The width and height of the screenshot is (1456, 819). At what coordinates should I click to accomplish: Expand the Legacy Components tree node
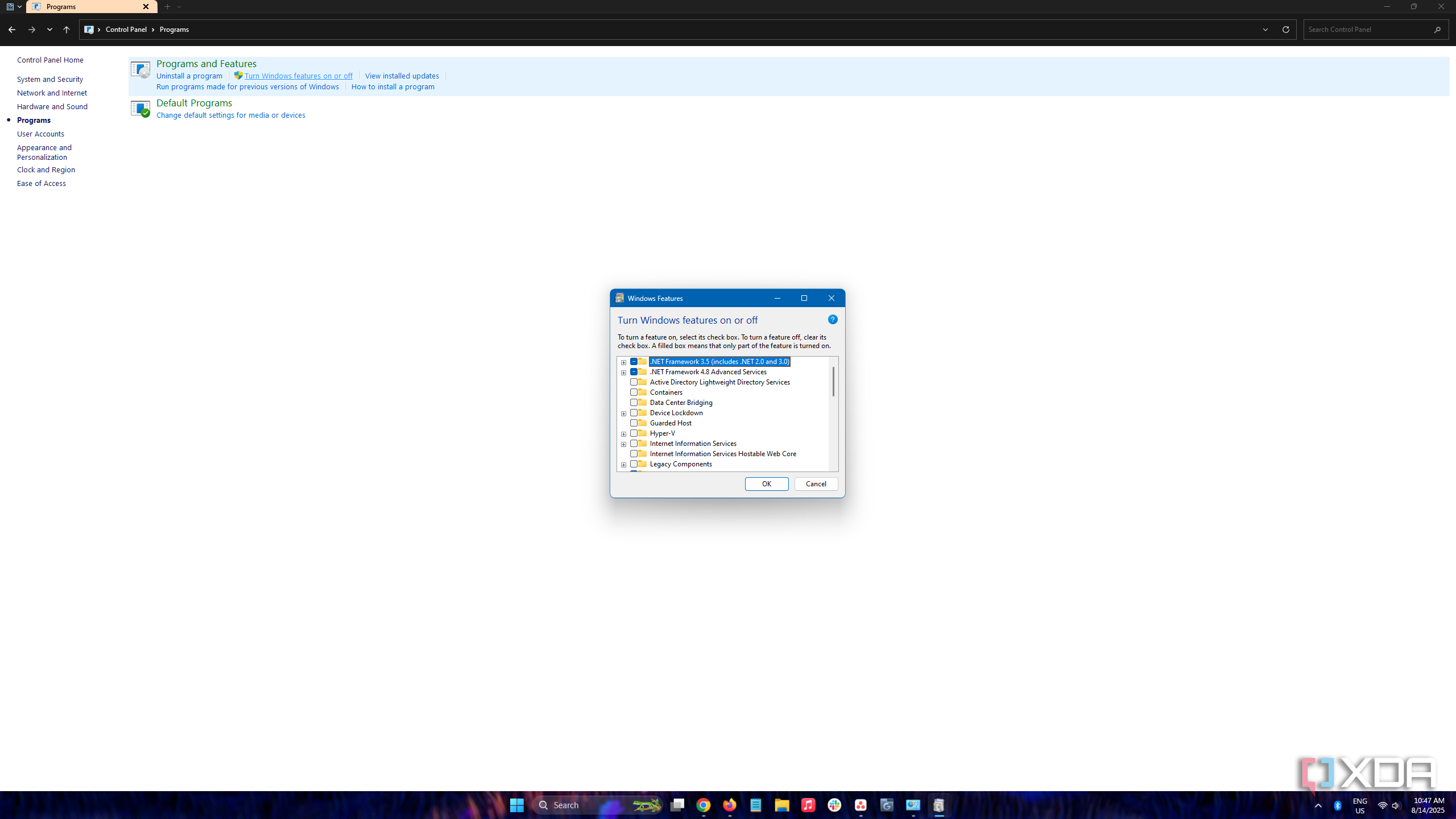pos(623,465)
